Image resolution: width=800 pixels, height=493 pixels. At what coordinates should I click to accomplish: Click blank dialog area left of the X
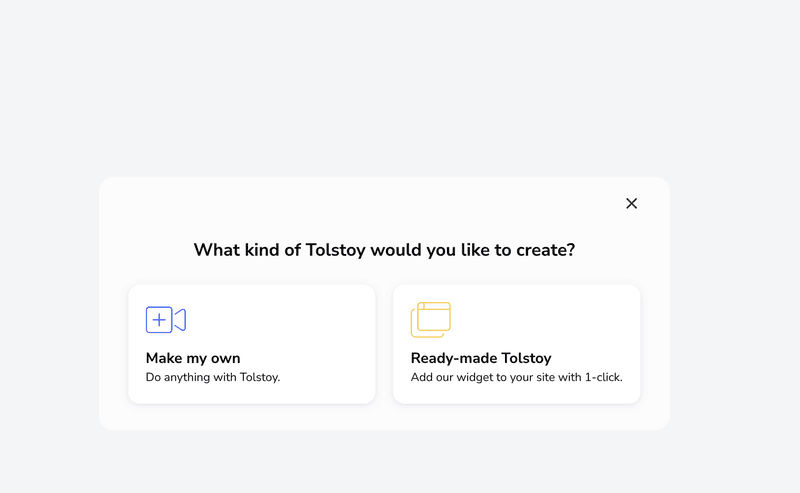500,203
